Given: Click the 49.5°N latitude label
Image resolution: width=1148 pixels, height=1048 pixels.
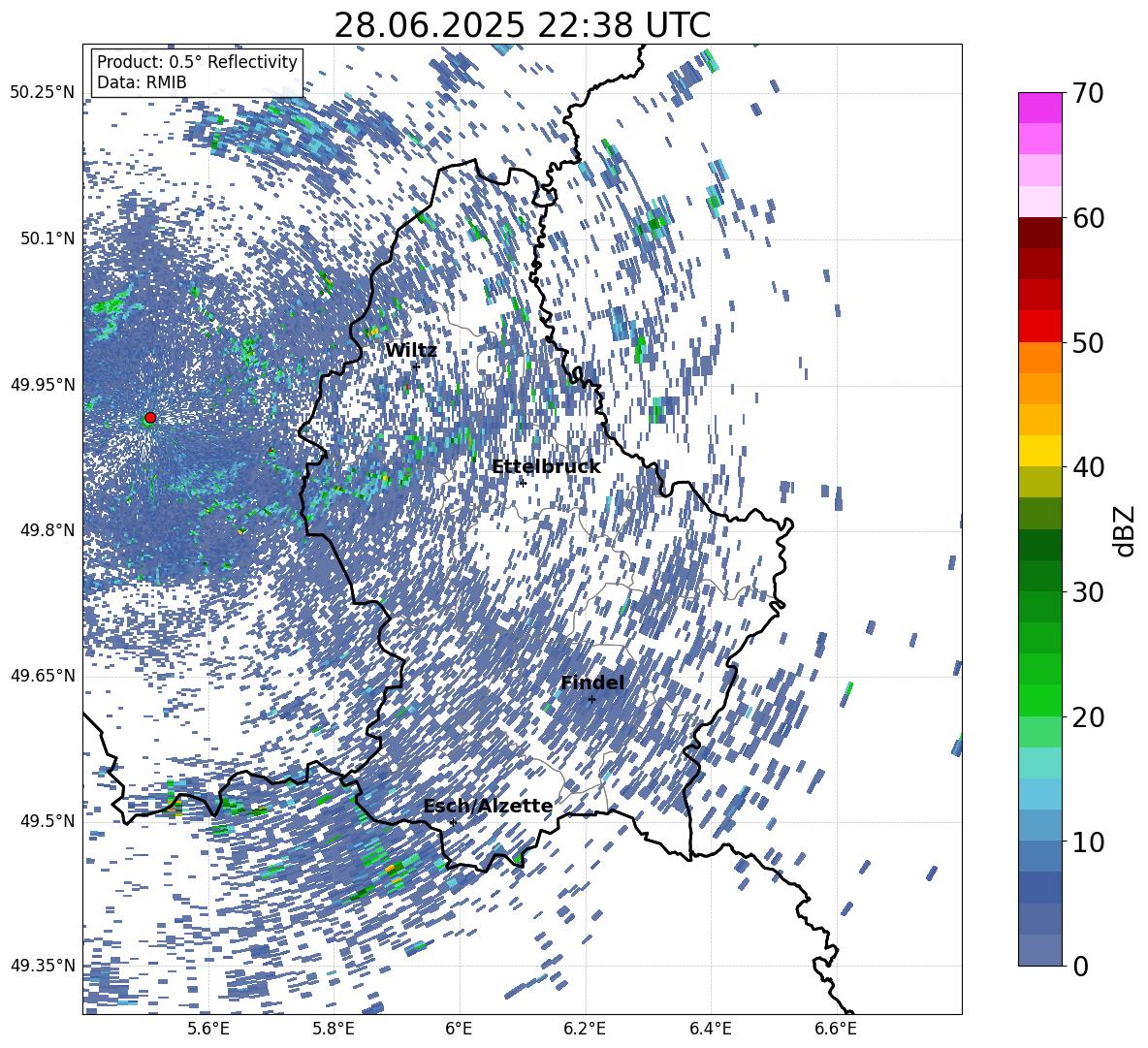Looking at the screenshot, I should pyautogui.click(x=48, y=820).
